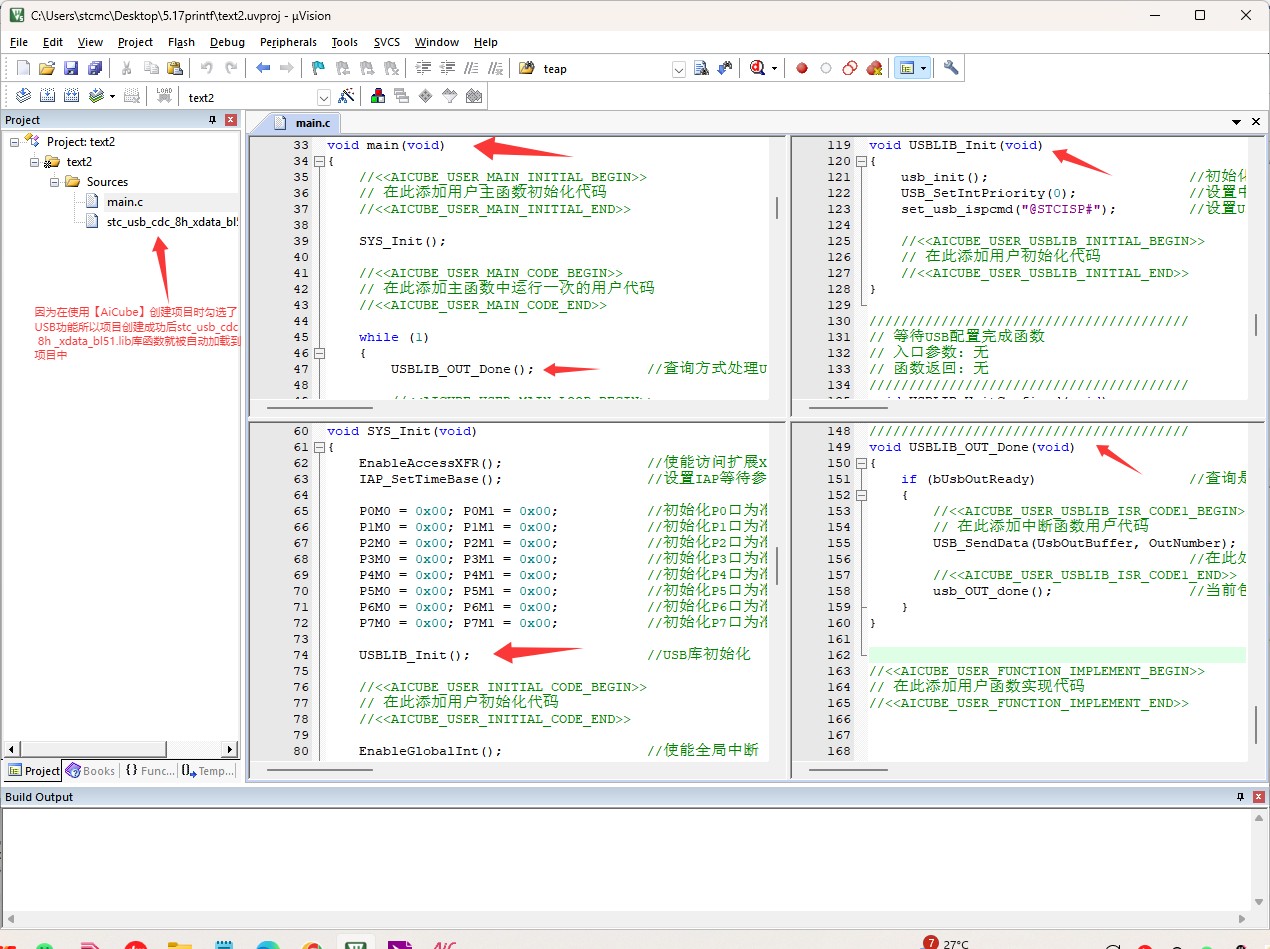Insert a breakpoint with the red dot

tap(801, 68)
